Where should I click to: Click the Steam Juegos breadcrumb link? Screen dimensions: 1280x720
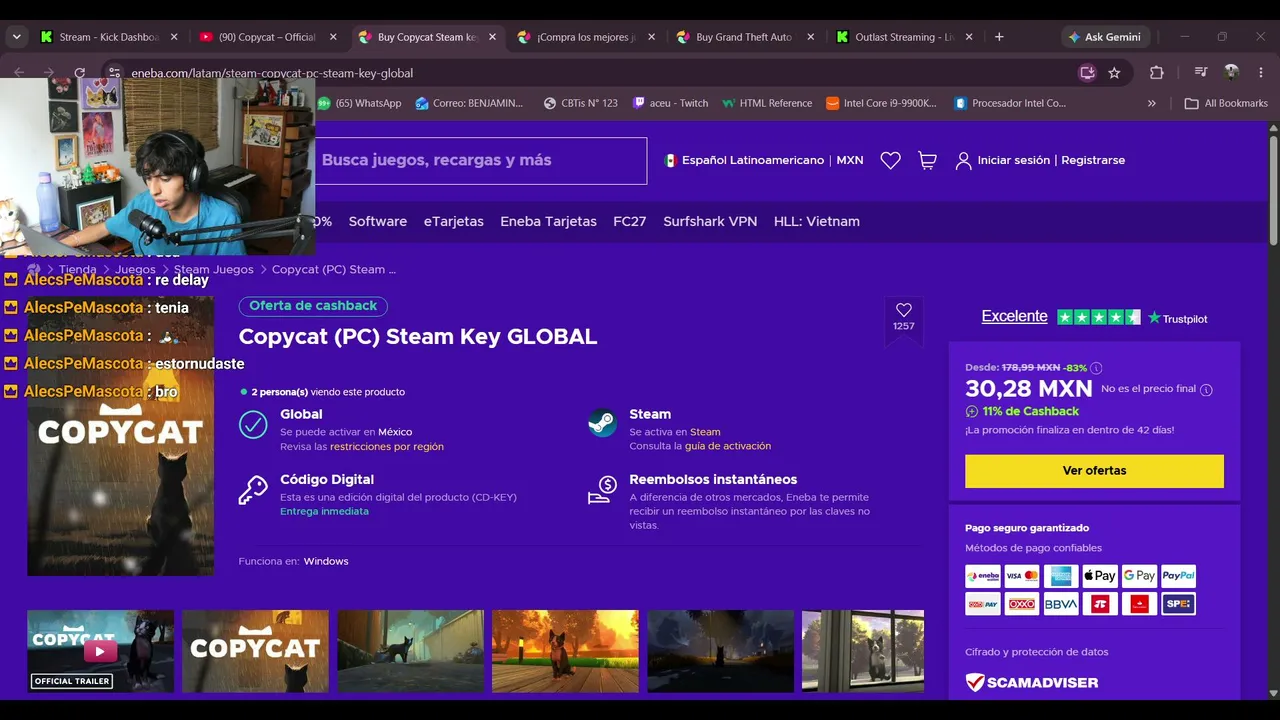[214, 270]
